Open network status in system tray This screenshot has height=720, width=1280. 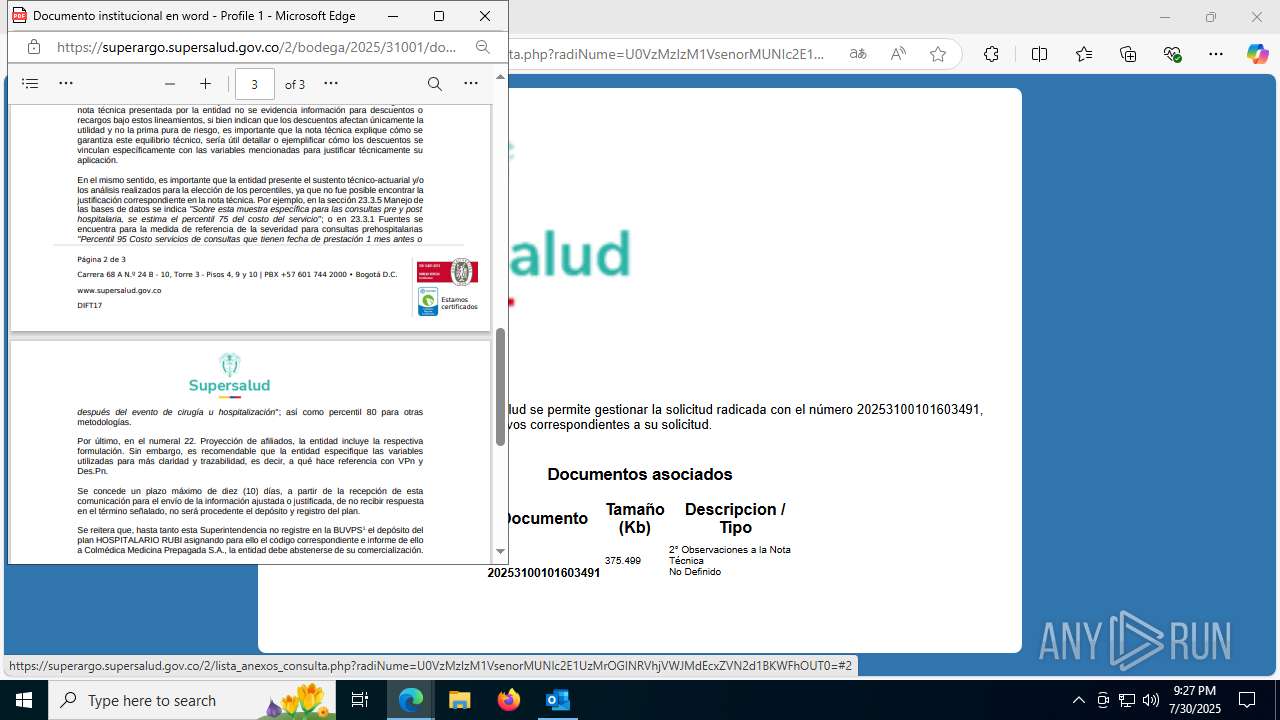[x=1127, y=700]
